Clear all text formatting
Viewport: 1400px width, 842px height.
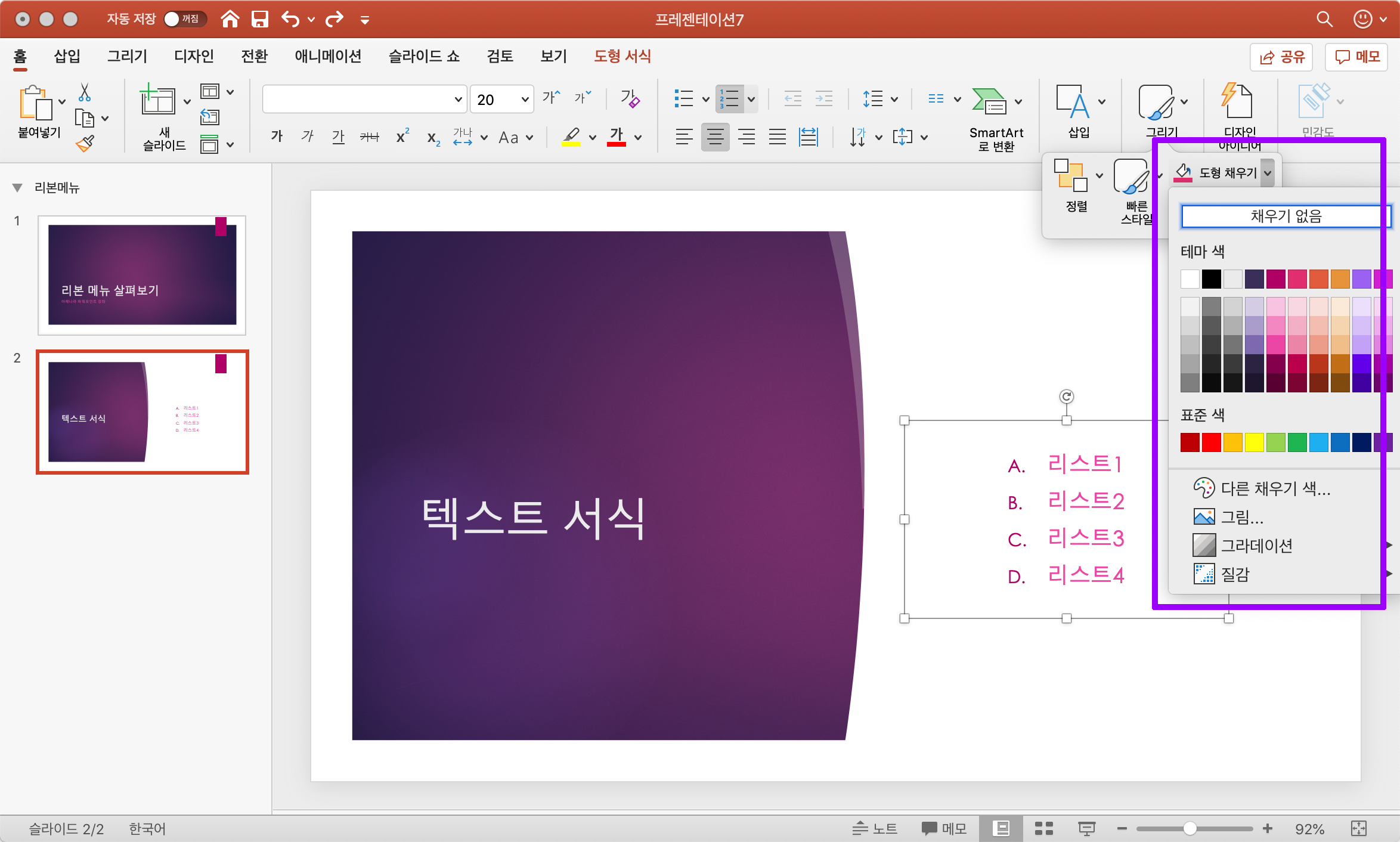[630, 98]
